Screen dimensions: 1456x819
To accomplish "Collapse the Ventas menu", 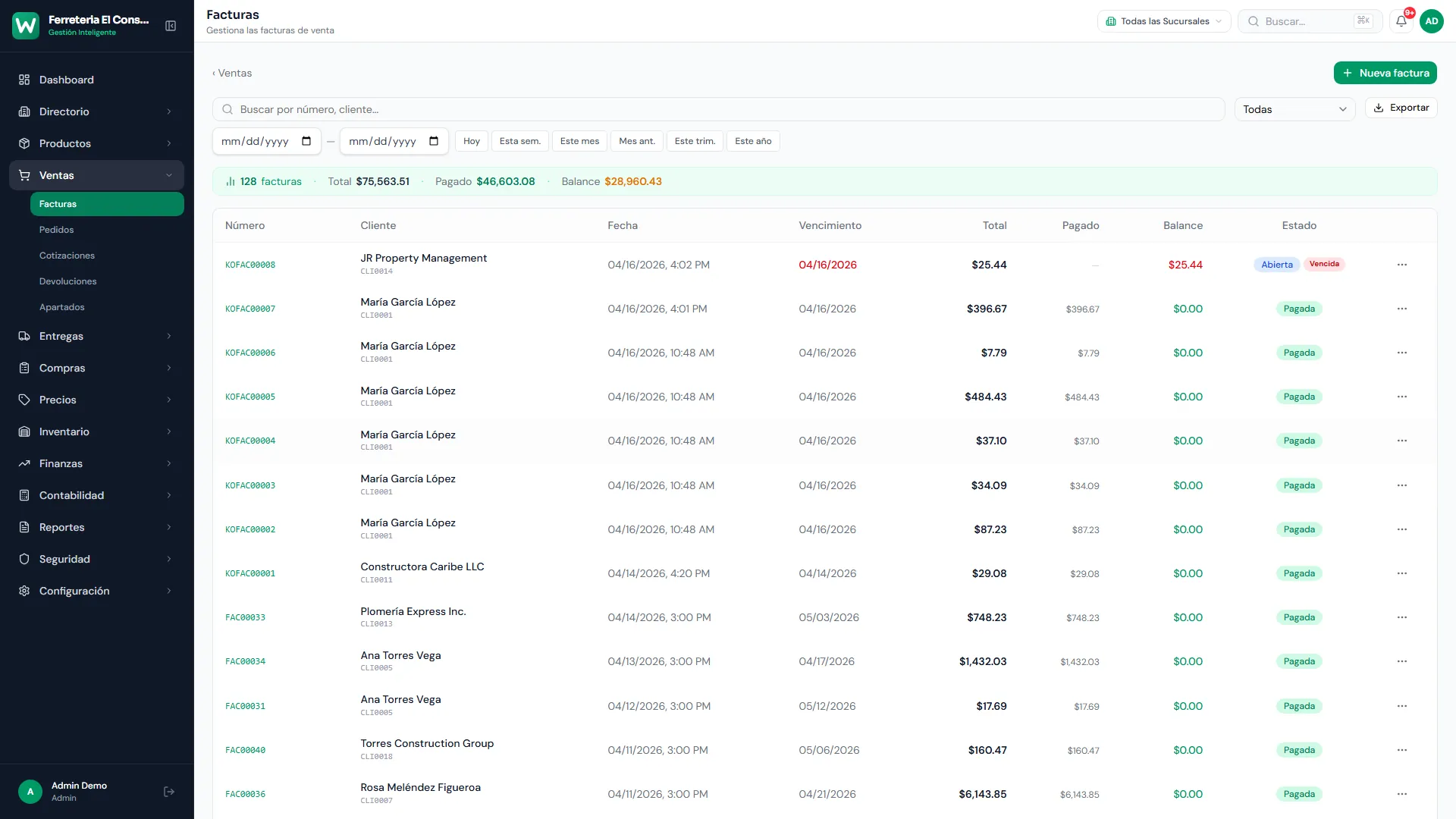I will (96, 175).
